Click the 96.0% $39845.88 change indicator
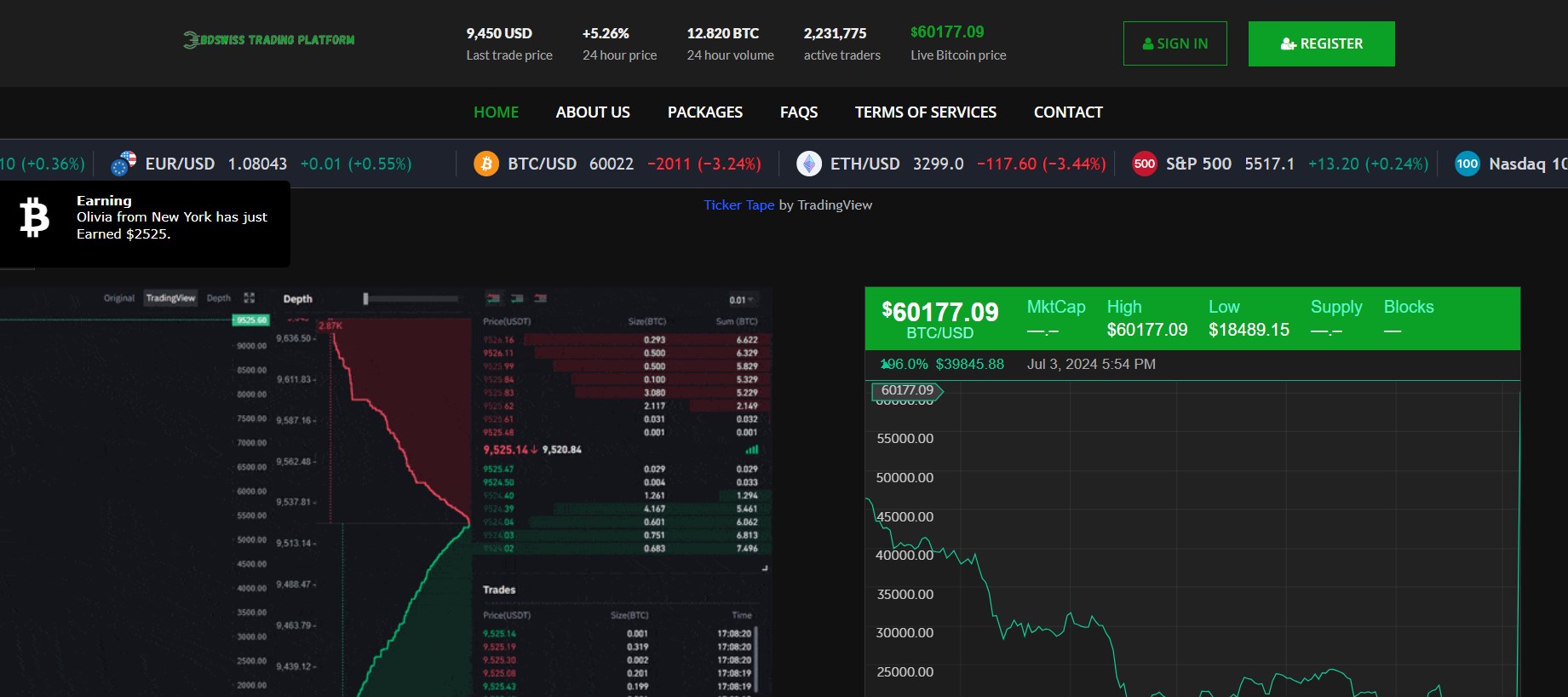The width and height of the screenshot is (1568, 697). [x=942, y=365]
